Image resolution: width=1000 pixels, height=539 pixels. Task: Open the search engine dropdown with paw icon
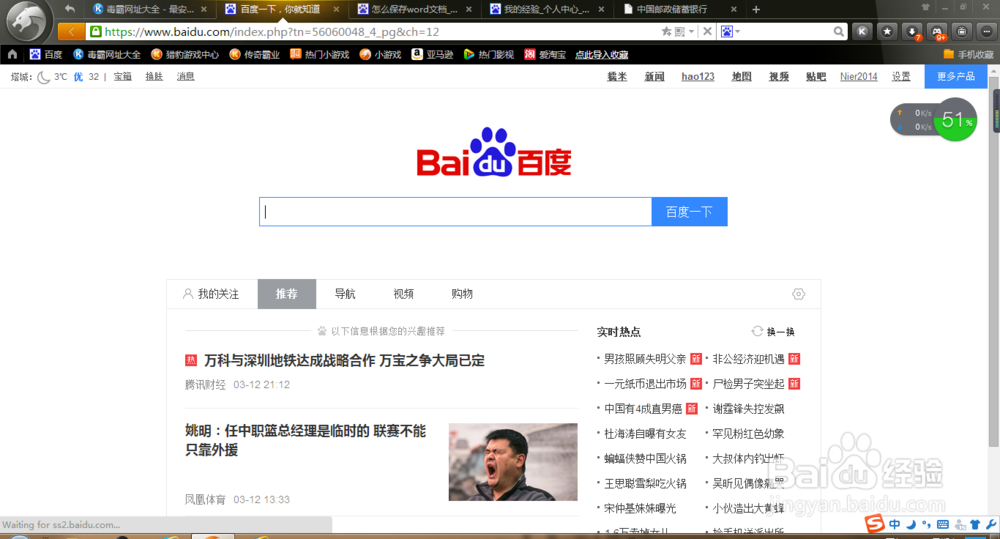730,31
